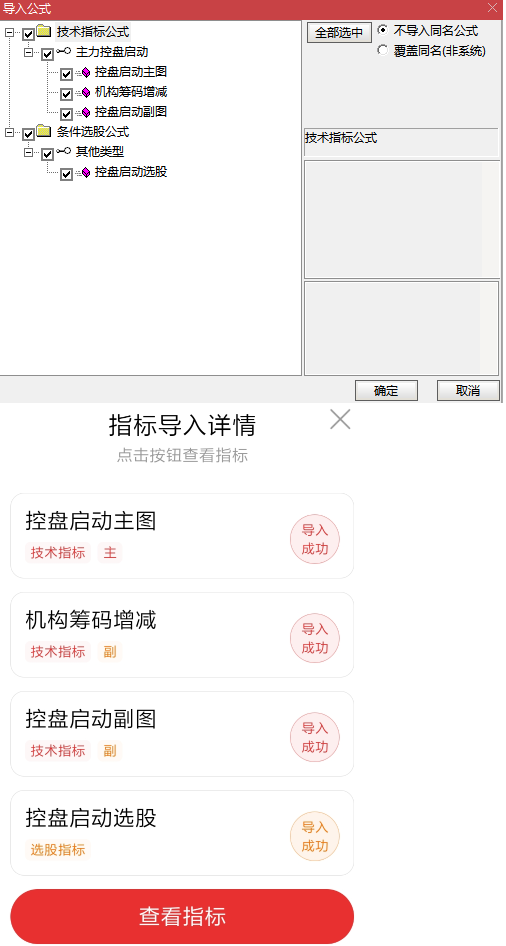
Task: Uncheck the 控盘启动选股 checkbox
Action: pyautogui.click(x=66, y=174)
